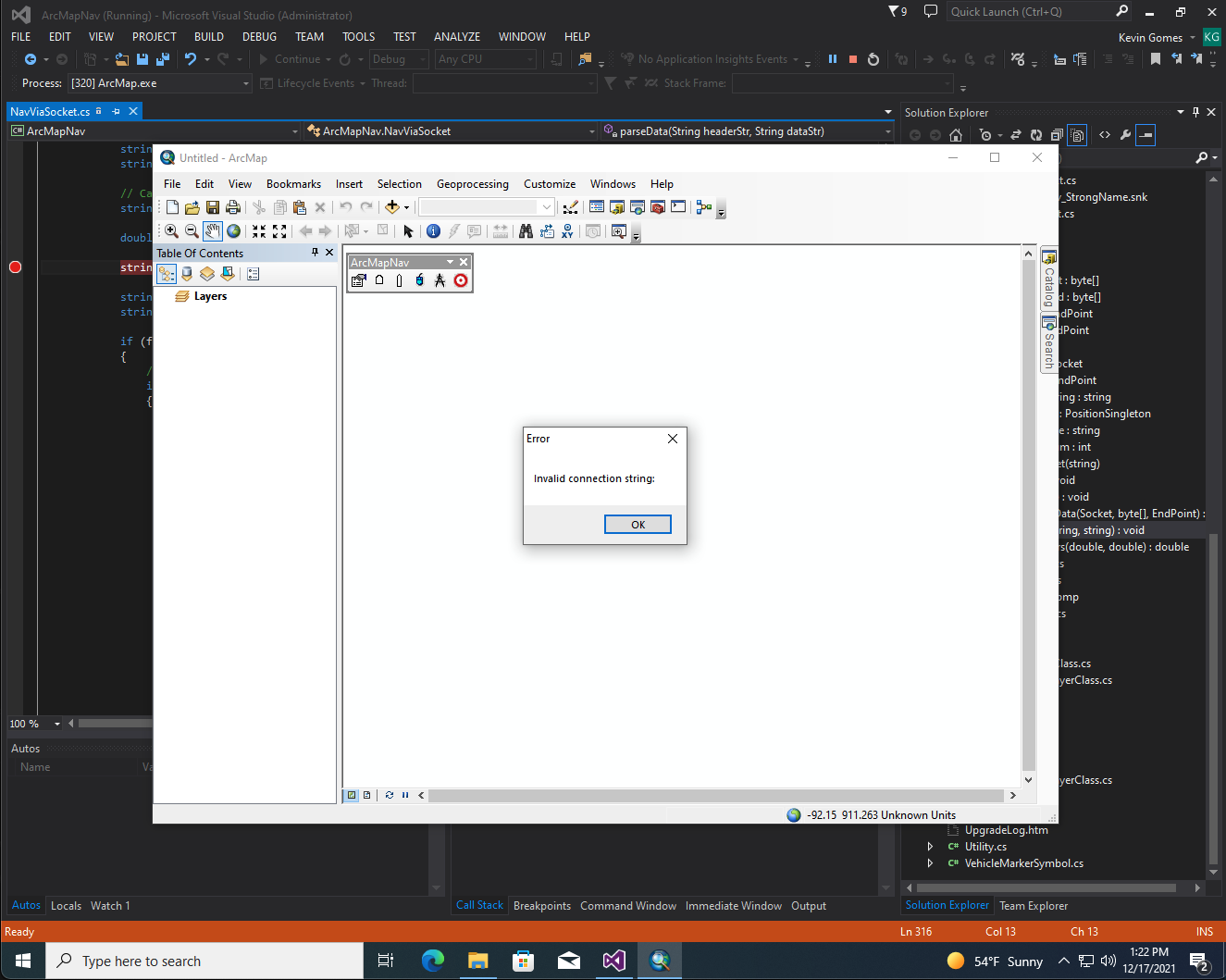Click the Add Data button icon

392,207
